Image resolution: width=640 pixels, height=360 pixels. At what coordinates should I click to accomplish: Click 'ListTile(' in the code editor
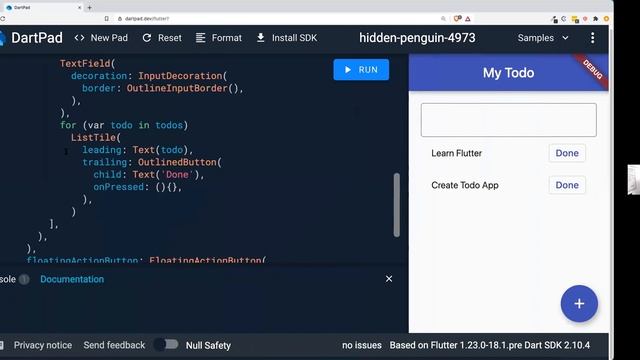(96, 138)
